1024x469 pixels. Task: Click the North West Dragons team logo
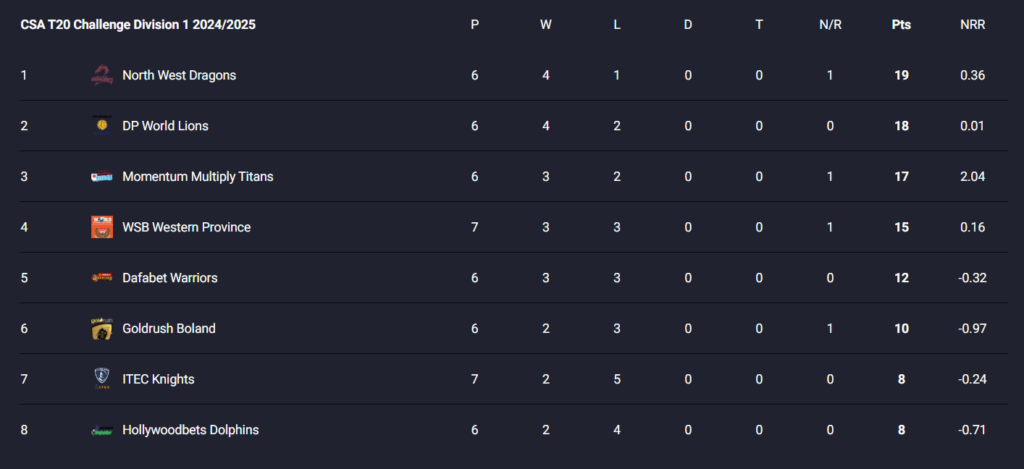102,75
